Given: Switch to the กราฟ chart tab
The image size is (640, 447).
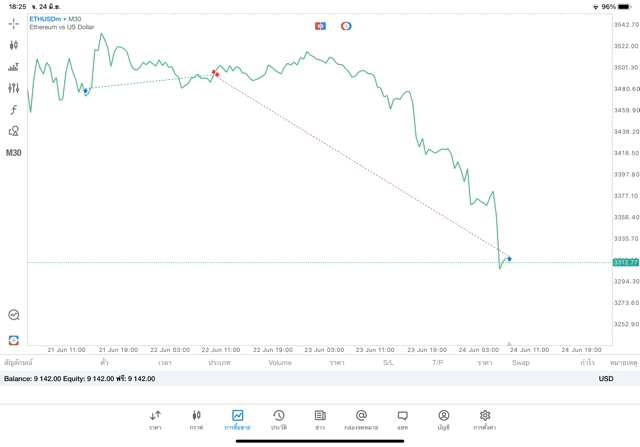Looking at the screenshot, I should tap(196, 419).
